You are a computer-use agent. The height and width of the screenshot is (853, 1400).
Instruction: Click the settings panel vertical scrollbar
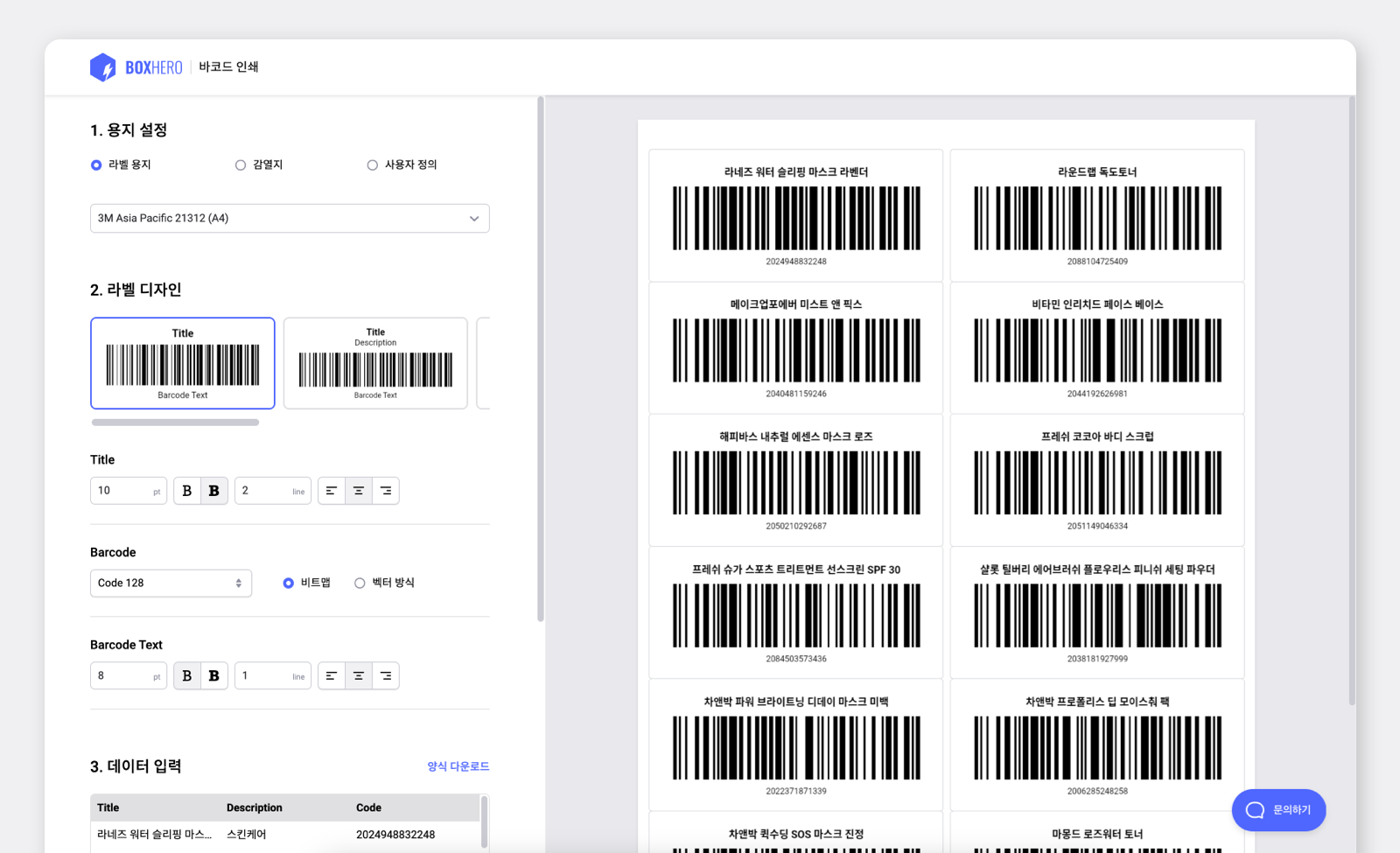[541, 359]
